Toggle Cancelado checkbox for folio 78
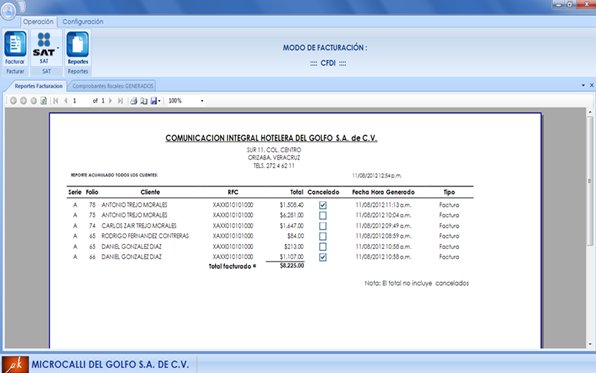 [323, 205]
